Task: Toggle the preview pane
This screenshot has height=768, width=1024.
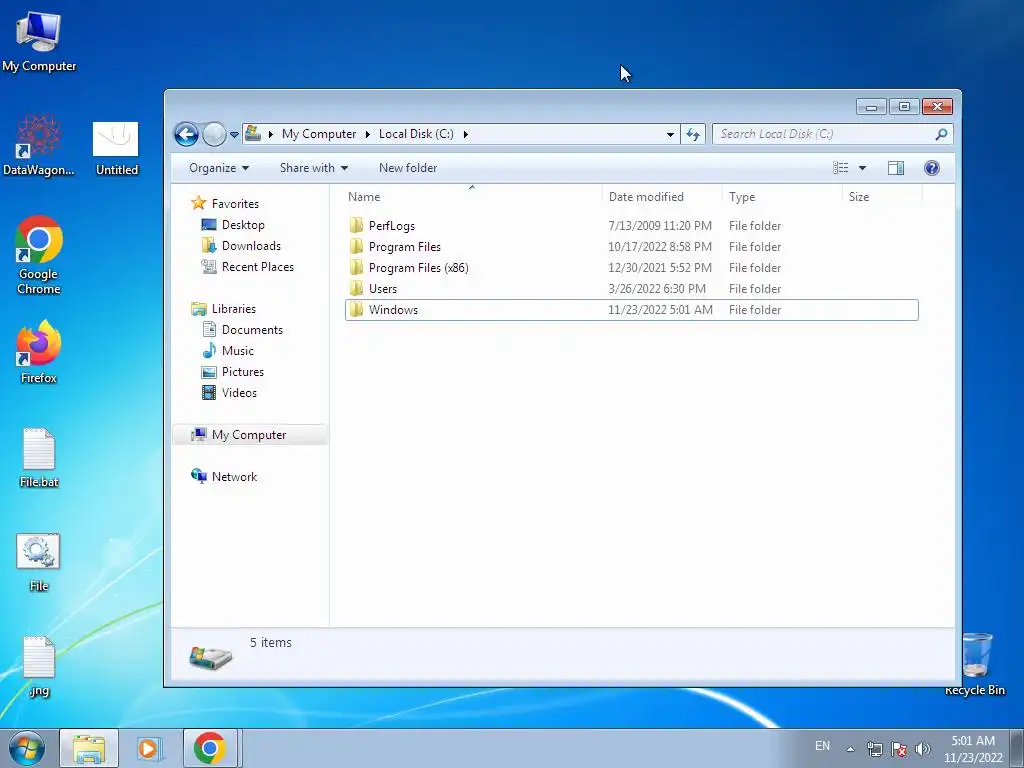Action: (x=896, y=168)
